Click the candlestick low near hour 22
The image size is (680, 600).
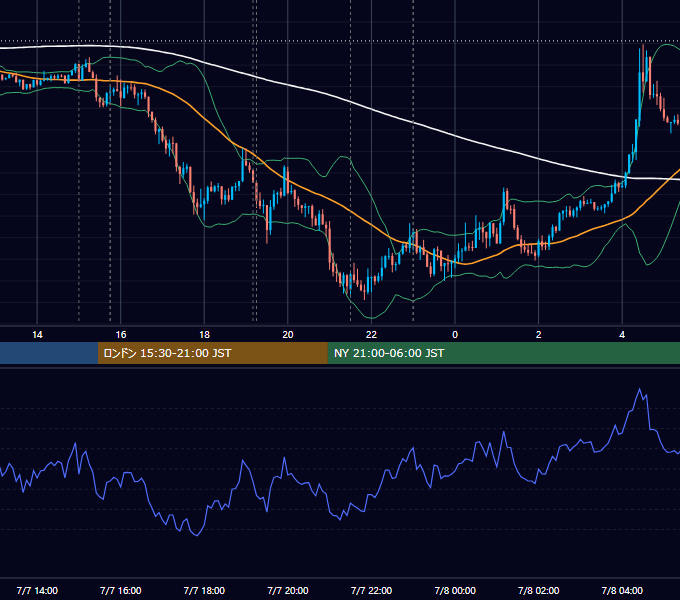pyautogui.click(x=365, y=297)
